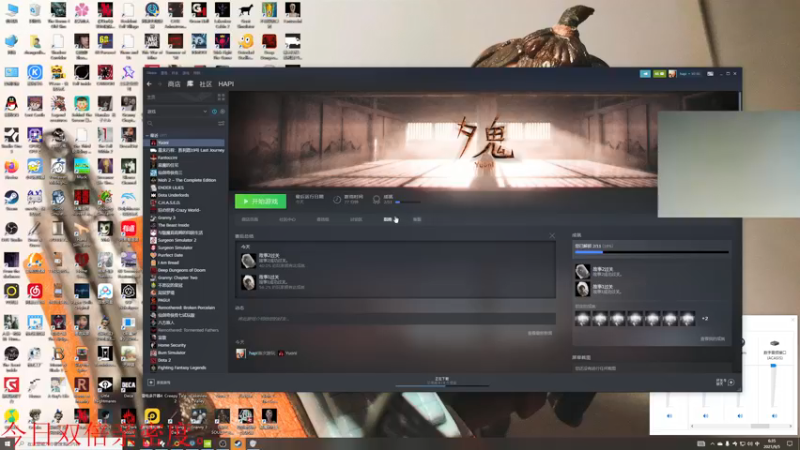Screen dimensions: 800x450
Task: Click the achievements panel progress bar
Action: click(x=652, y=252)
